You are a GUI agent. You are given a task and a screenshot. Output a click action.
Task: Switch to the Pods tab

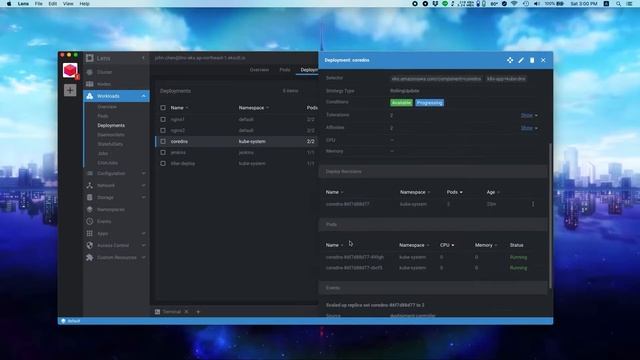coord(285,70)
